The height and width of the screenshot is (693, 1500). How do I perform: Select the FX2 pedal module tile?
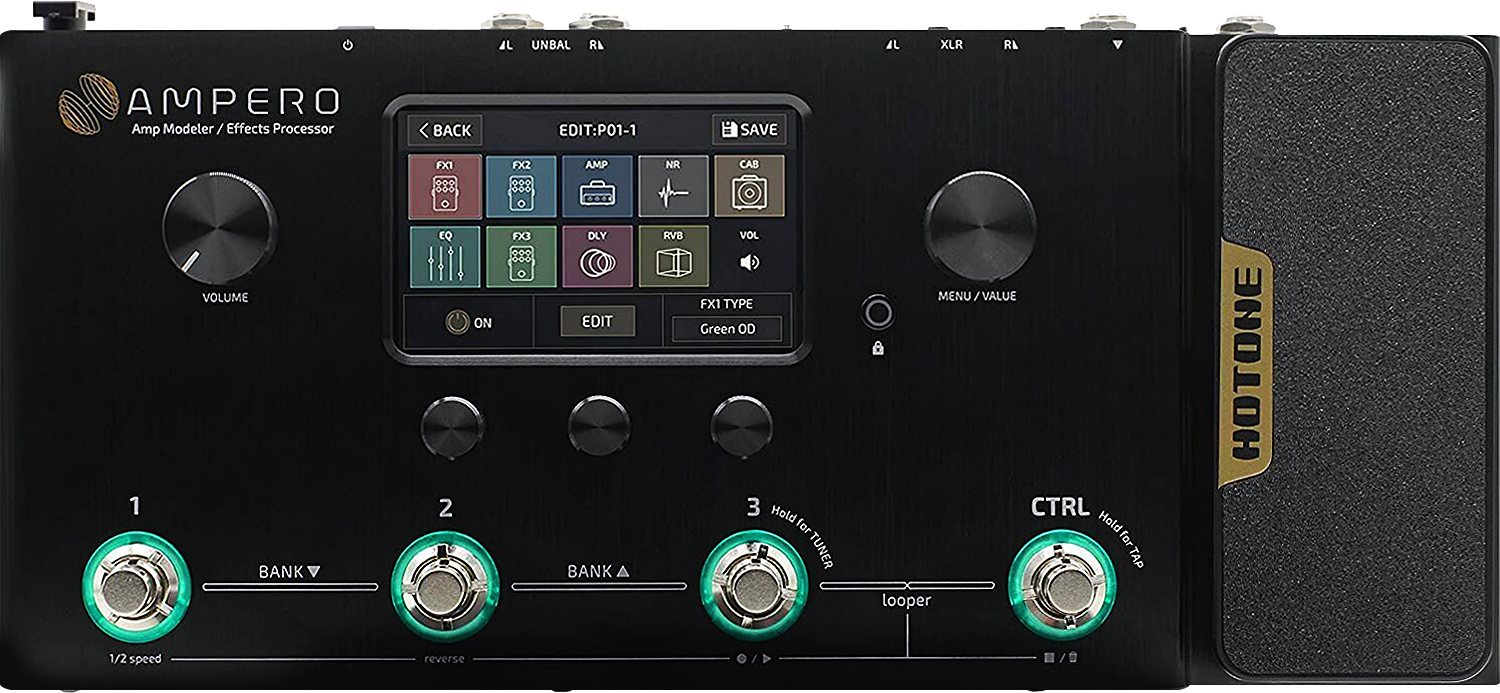tap(521, 186)
